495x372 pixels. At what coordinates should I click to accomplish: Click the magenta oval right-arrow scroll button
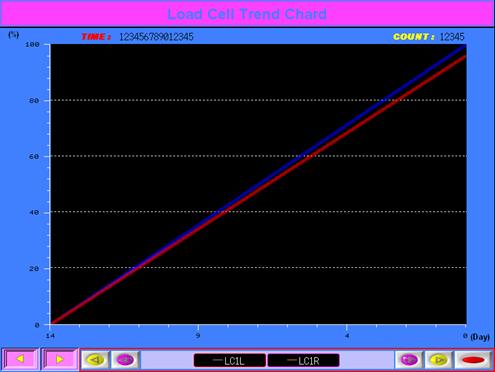tap(409, 360)
